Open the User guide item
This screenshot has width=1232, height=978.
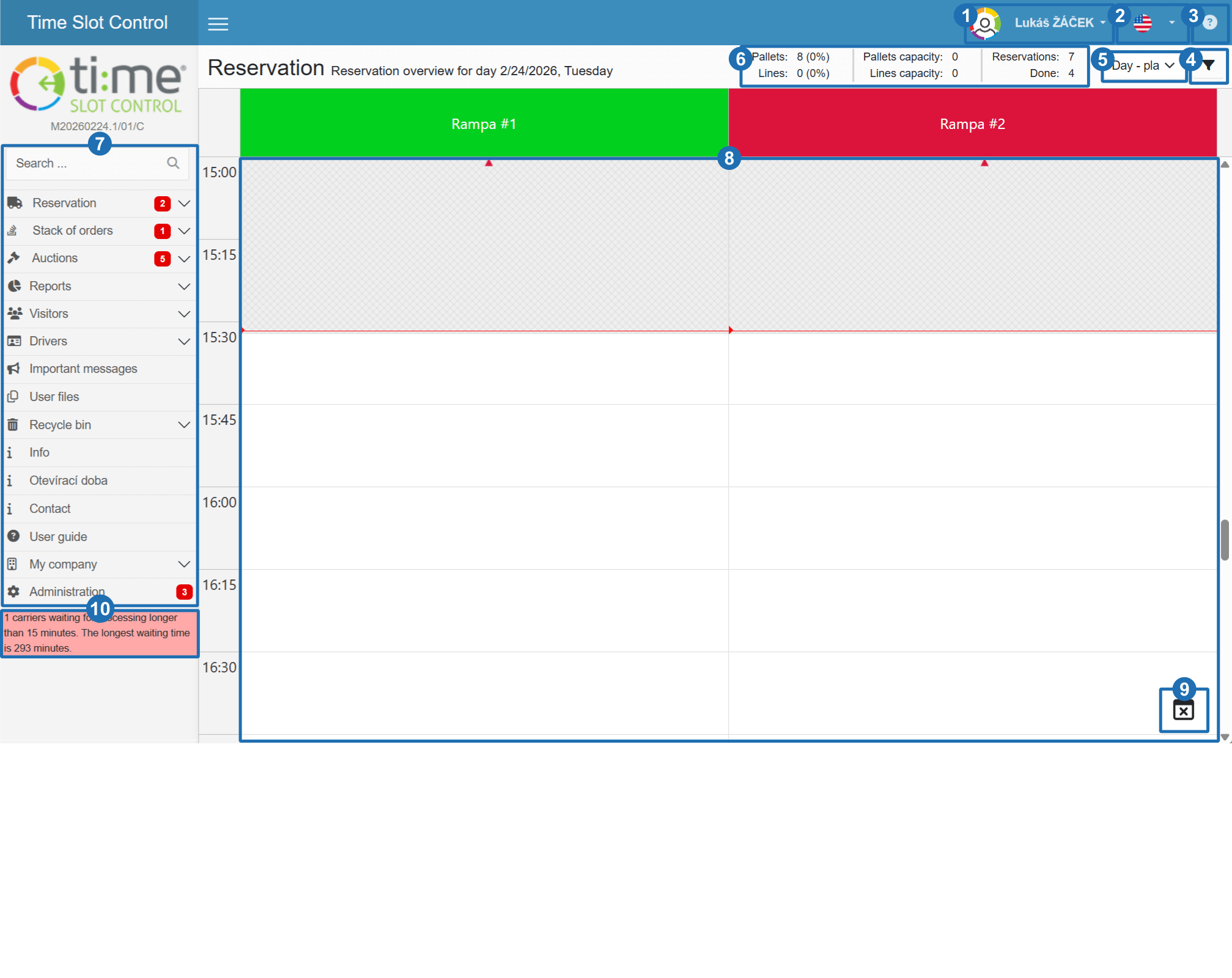click(58, 537)
